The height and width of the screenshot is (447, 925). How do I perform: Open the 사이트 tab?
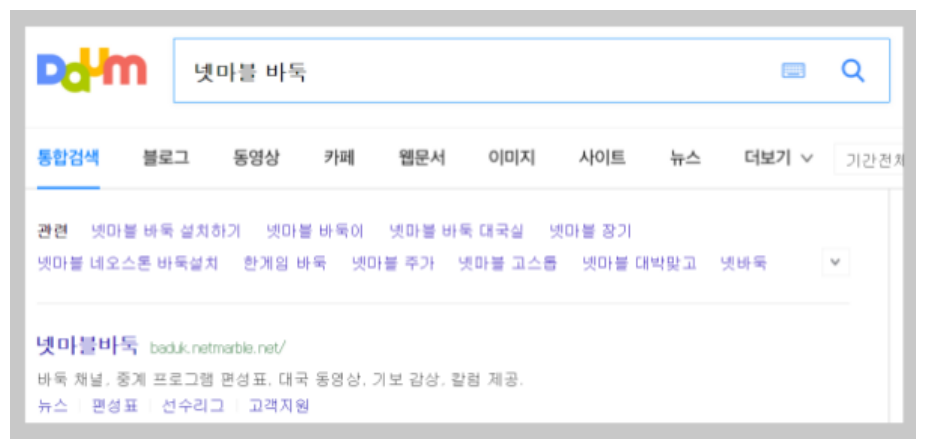(x=602, y=158)
